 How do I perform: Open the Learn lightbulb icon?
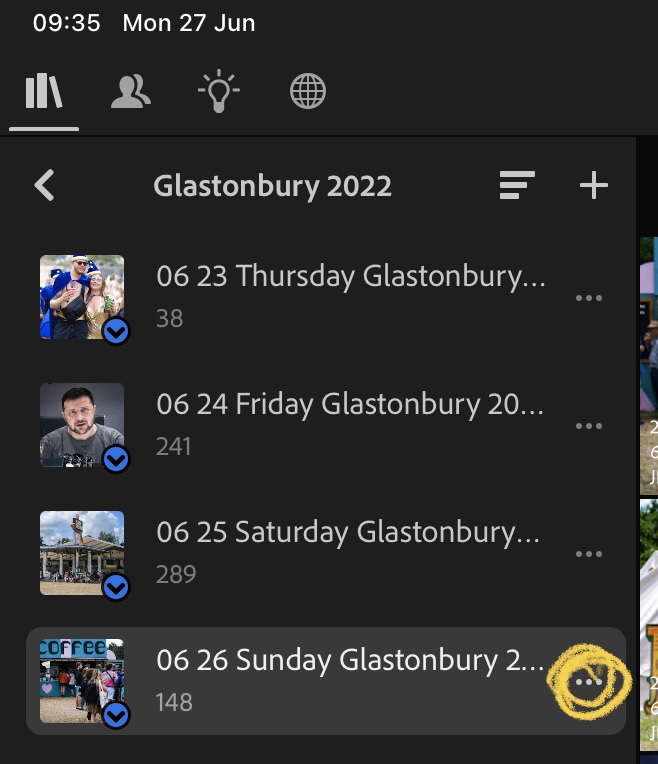coord(219,93)
